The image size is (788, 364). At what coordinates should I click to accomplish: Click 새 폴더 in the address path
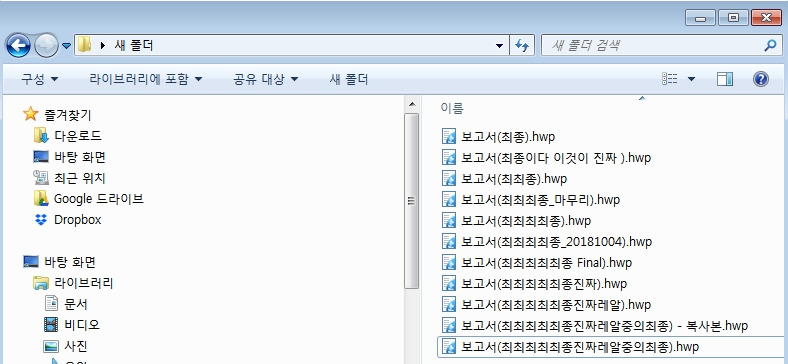(x=134, y=46)
